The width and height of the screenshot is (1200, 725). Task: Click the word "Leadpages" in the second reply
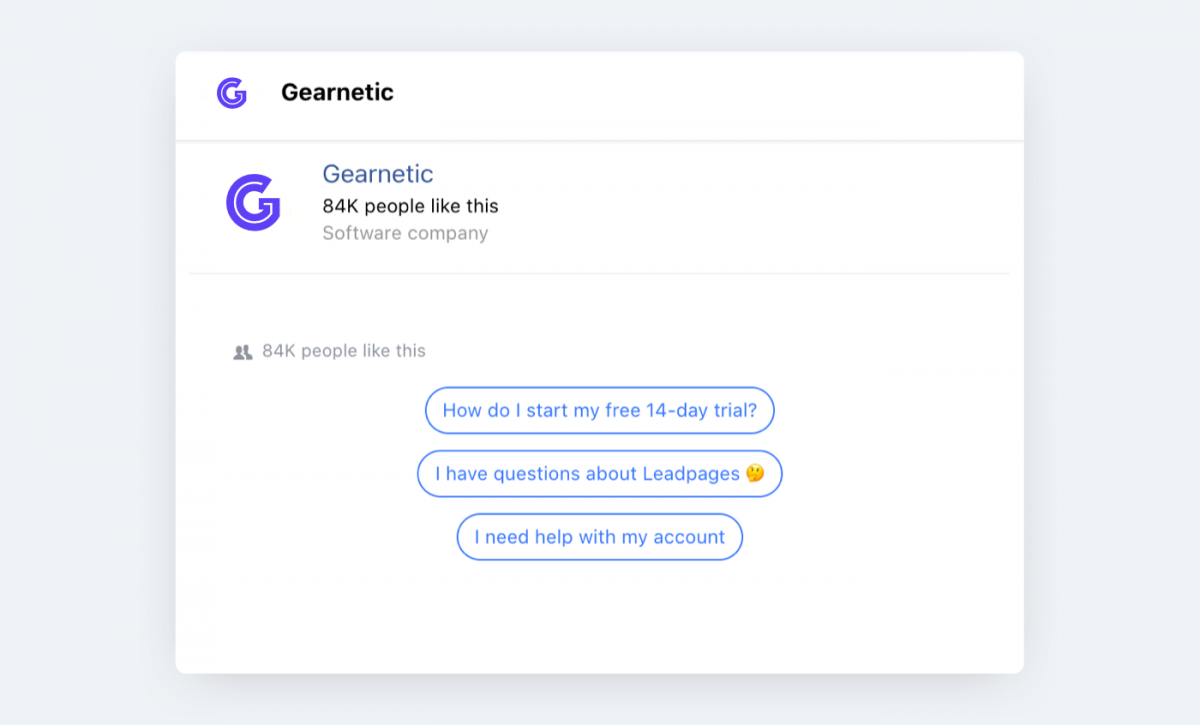pos(691,474)
